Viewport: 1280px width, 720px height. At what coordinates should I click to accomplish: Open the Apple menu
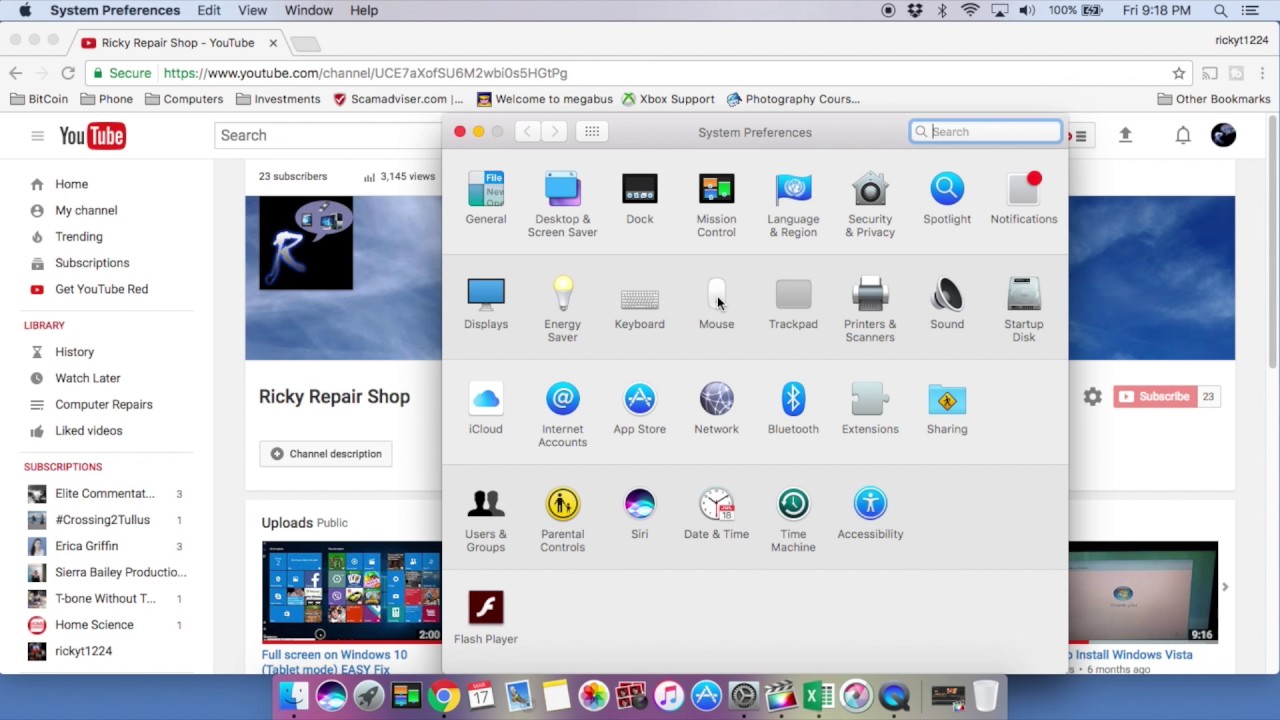tap(25, 10)
